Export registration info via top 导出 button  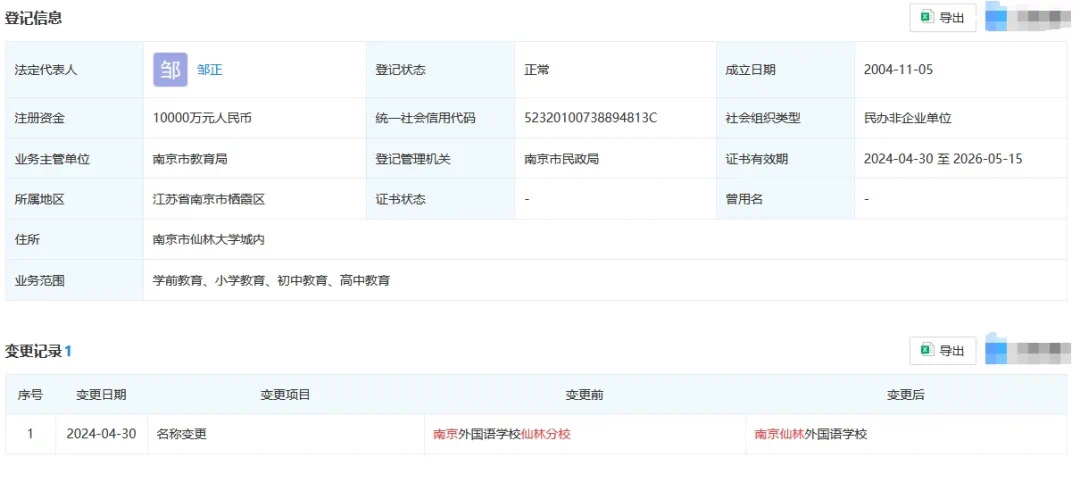click(x=942, y=18)
